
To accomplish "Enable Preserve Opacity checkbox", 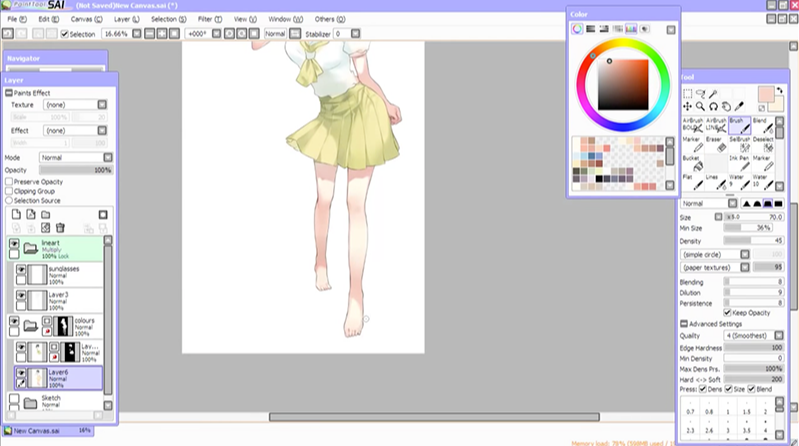I will pyautogui.click(x=10, y=182).
